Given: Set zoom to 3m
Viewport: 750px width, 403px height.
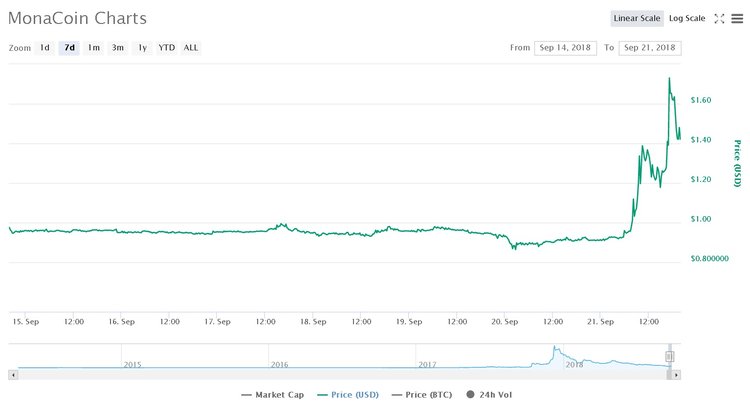Looking at the screenshot, I should pyautogui.click(x=118, y=48).
